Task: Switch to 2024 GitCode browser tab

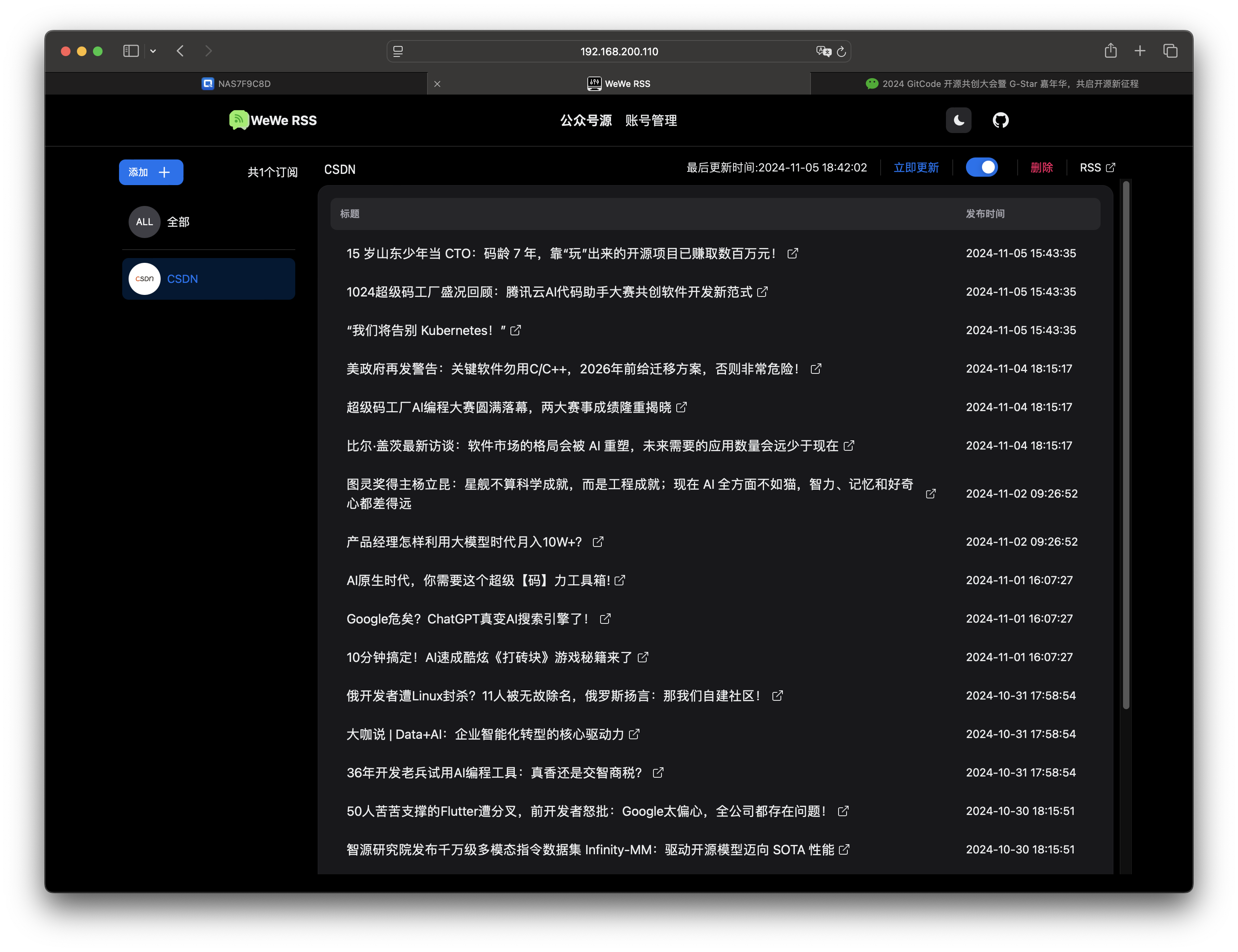Action: click(x=1001, y=84)
